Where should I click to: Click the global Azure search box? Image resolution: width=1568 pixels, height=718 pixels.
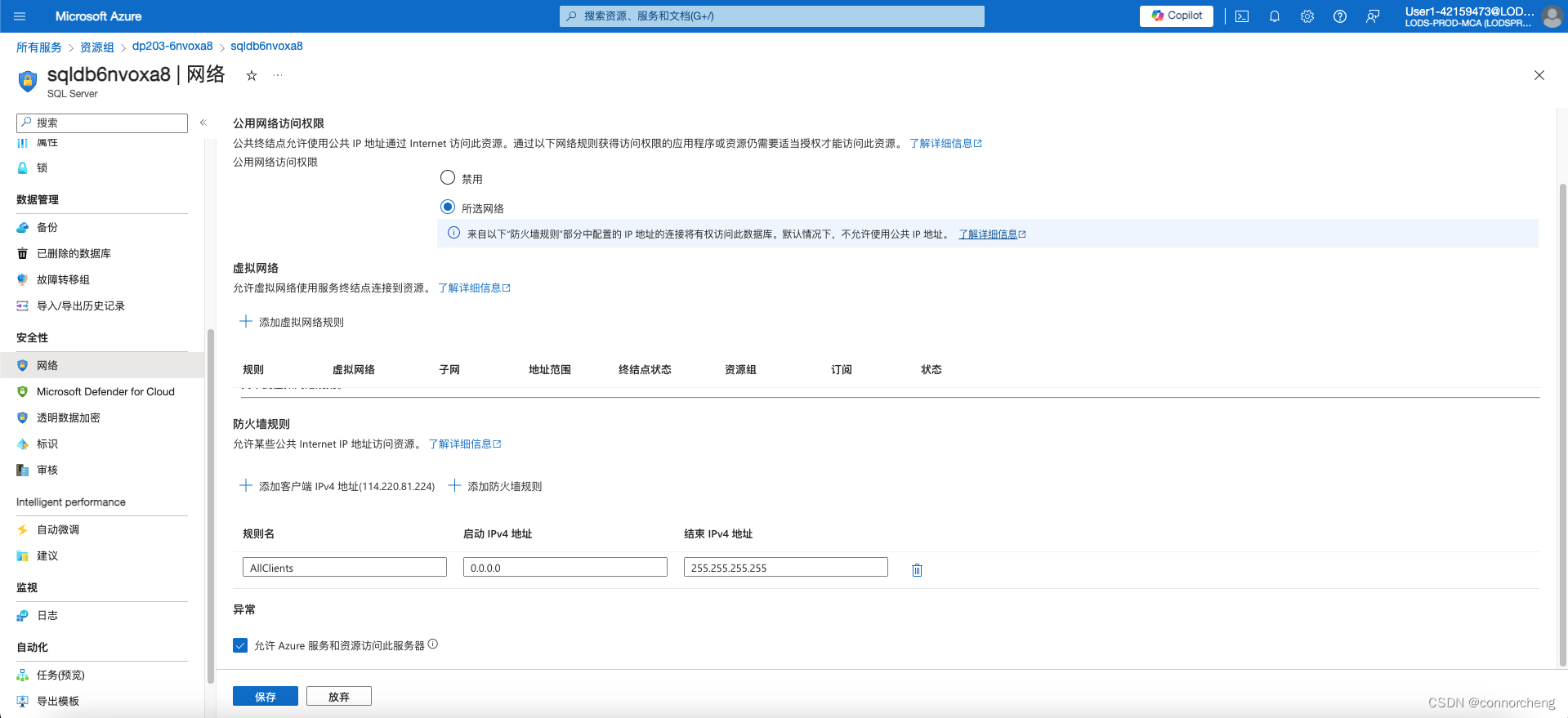tap(772, 16)
